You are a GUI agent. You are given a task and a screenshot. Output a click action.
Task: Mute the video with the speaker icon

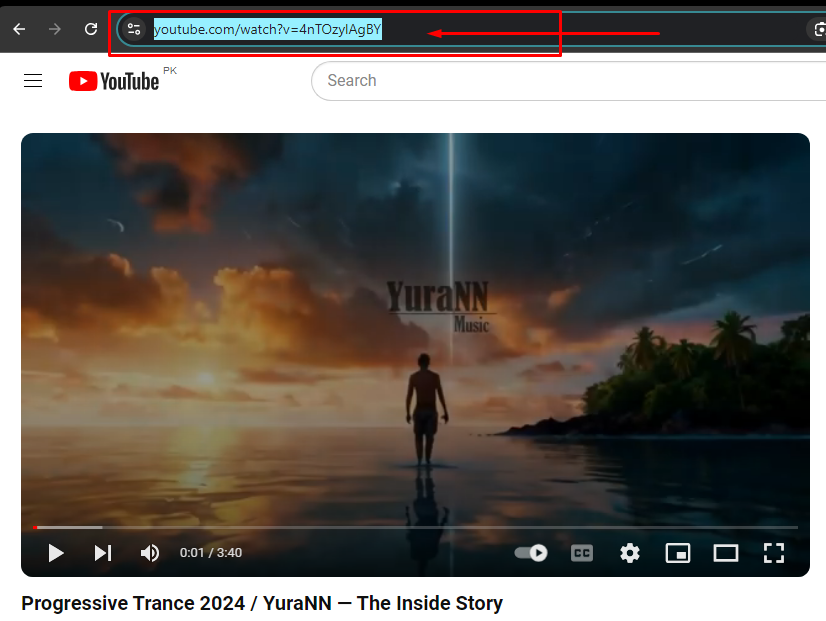tap(150, 553)
